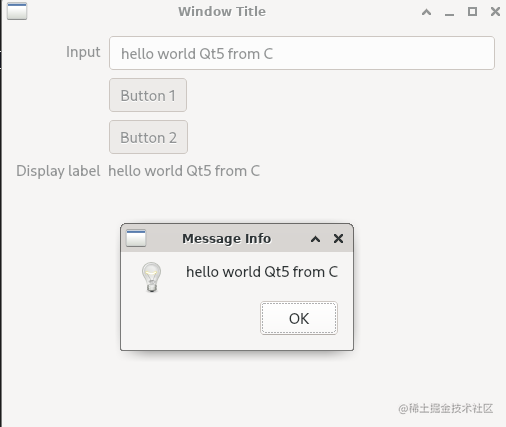Click Button 1 in main window
Image resolution: width=506 pixels, height=427 pixels.
pyautogui.click(x=148, y=95)
